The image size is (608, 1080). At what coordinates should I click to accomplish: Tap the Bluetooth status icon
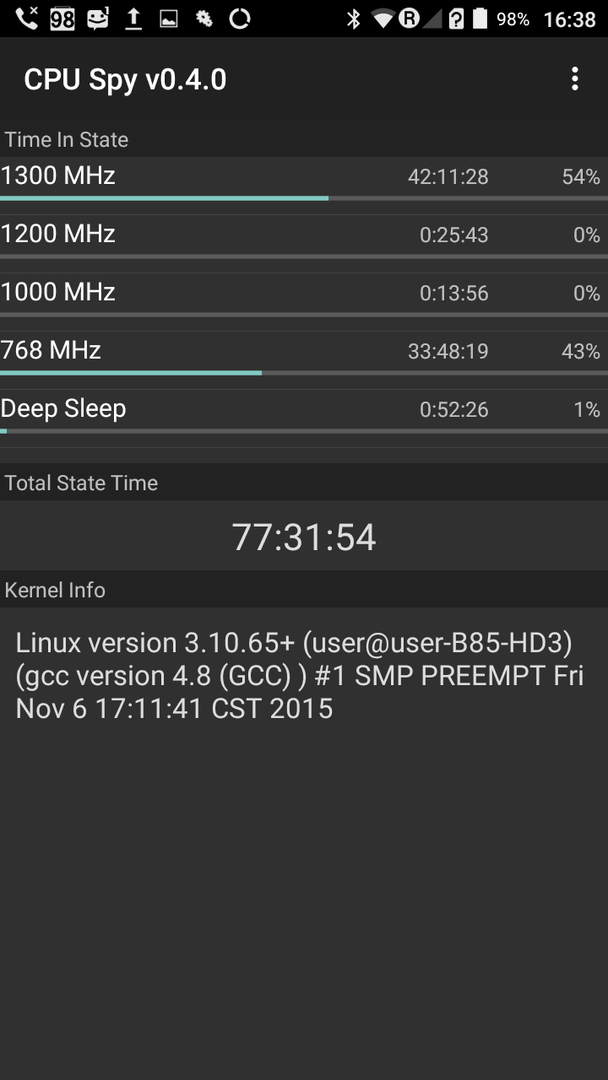[353, 19]
